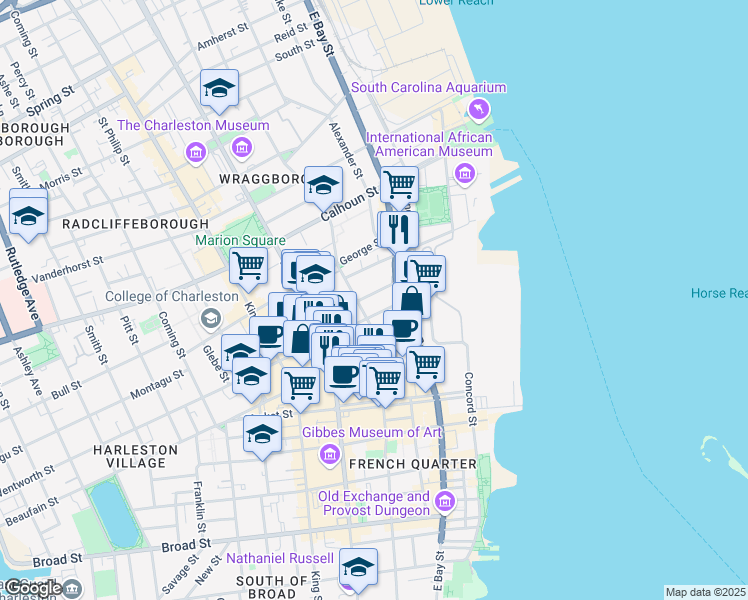This screenshot has height=600, width=748.
Task: Click school marker above Harleston Village area
Action: pyautogui.click(x=262, y=437)
